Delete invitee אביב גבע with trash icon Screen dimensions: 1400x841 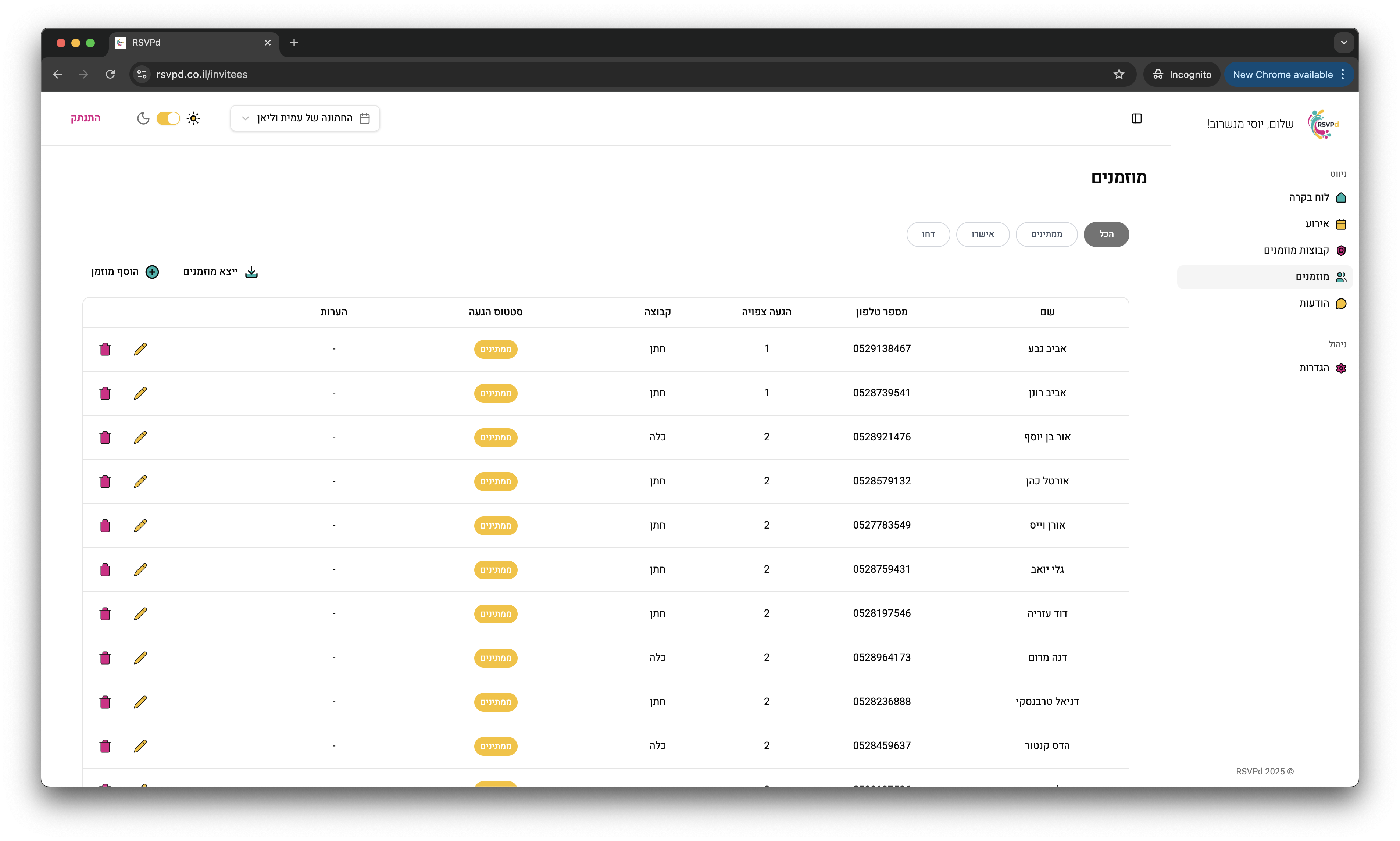tap(105, 349)
